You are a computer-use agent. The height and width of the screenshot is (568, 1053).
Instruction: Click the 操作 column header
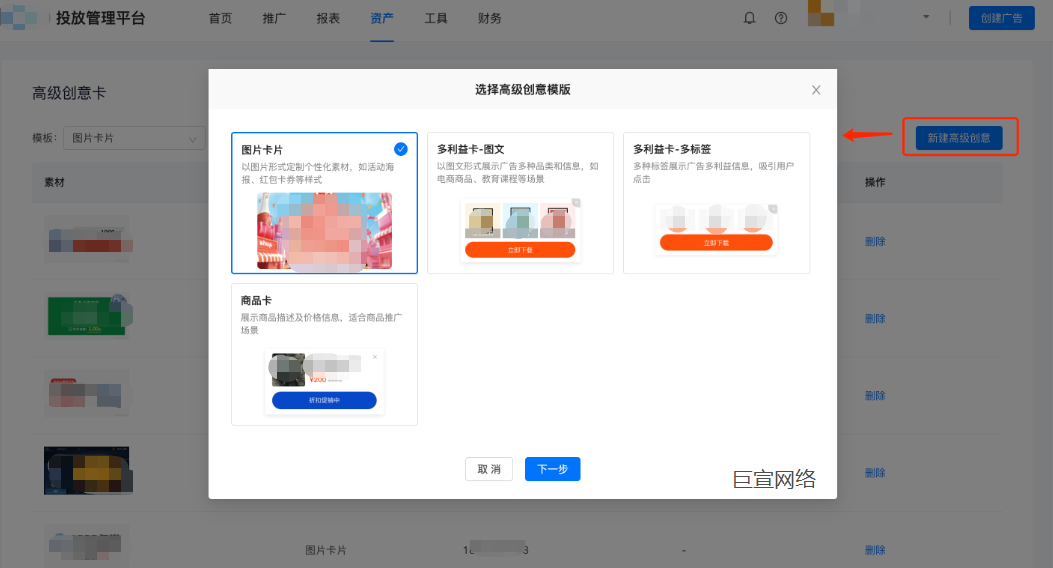(875, 182)
